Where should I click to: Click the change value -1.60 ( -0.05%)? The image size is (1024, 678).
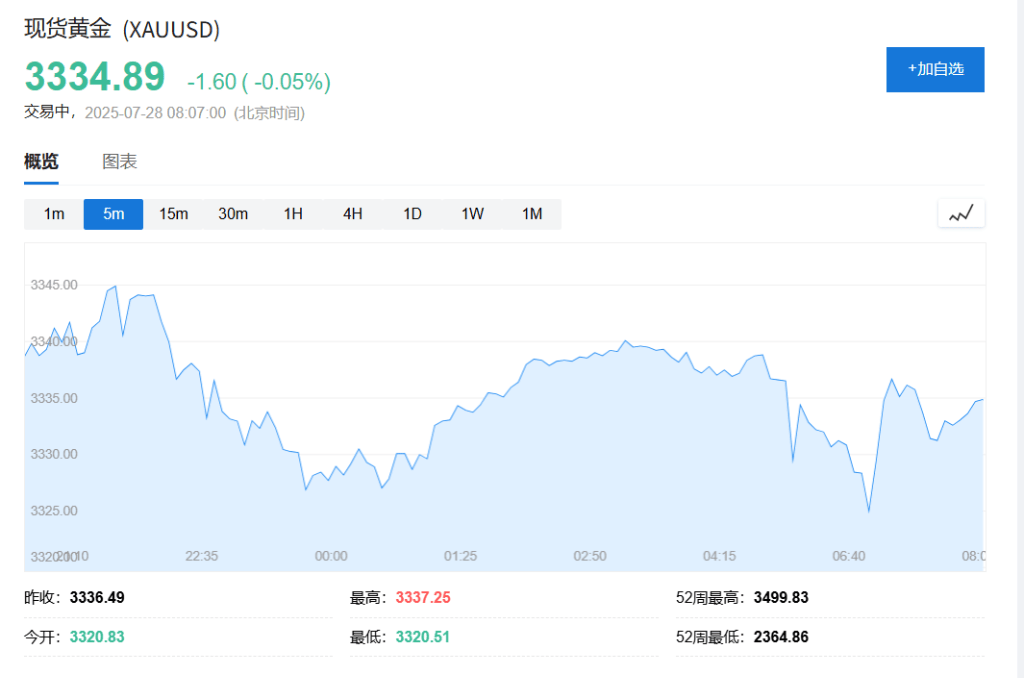pos(259,82)
